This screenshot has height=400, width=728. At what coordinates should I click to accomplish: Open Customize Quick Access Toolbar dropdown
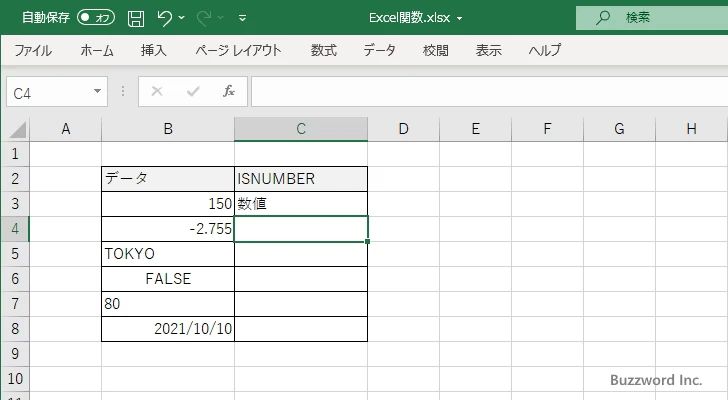(x=242, y=18)
